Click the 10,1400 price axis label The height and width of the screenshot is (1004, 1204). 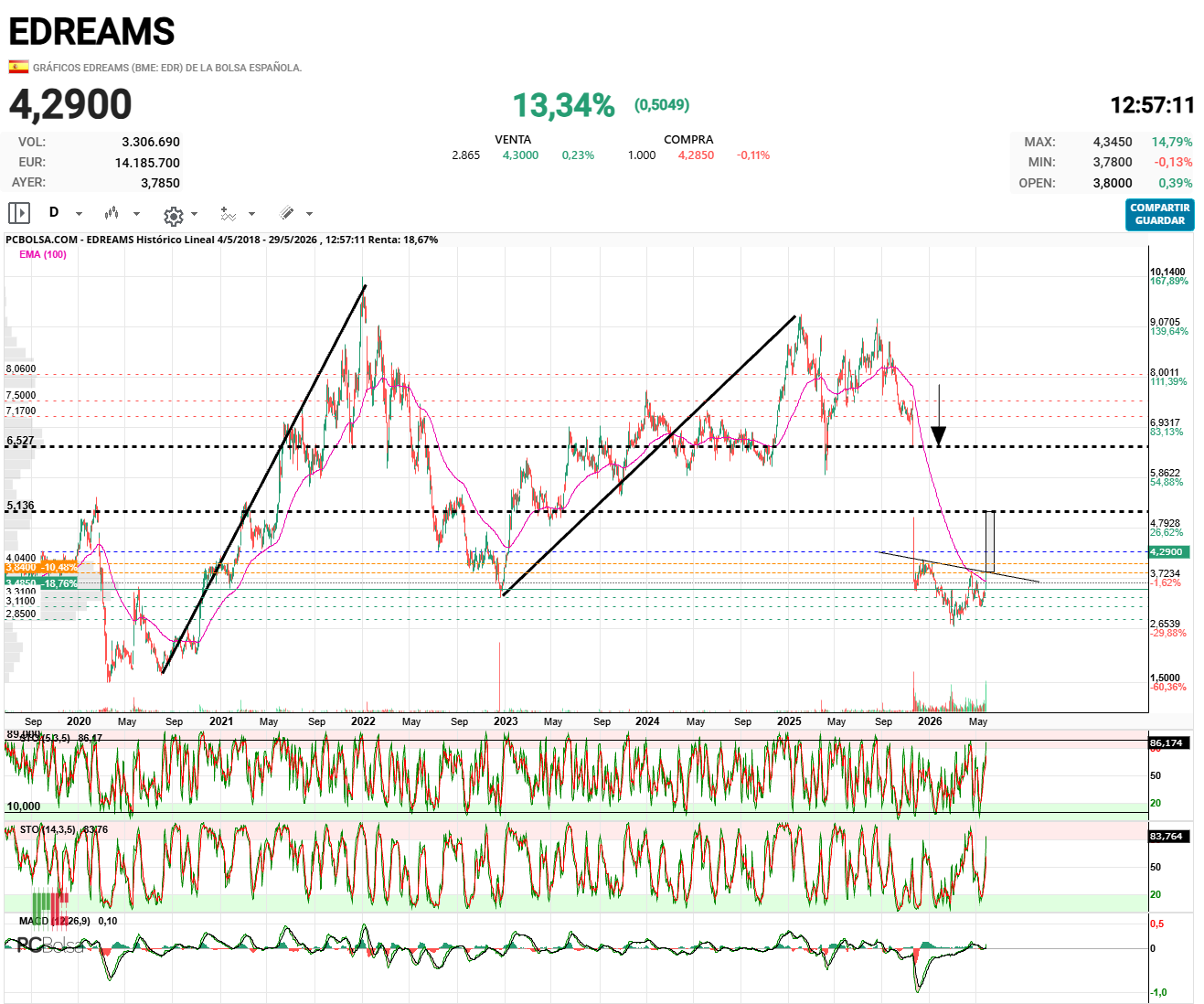coord(1168,272)
